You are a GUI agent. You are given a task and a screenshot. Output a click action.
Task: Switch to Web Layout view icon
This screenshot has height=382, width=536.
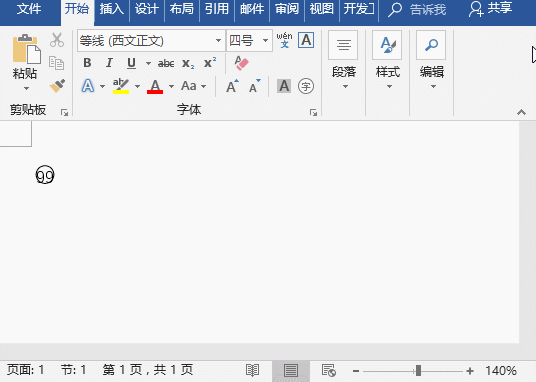pos(329,370)
